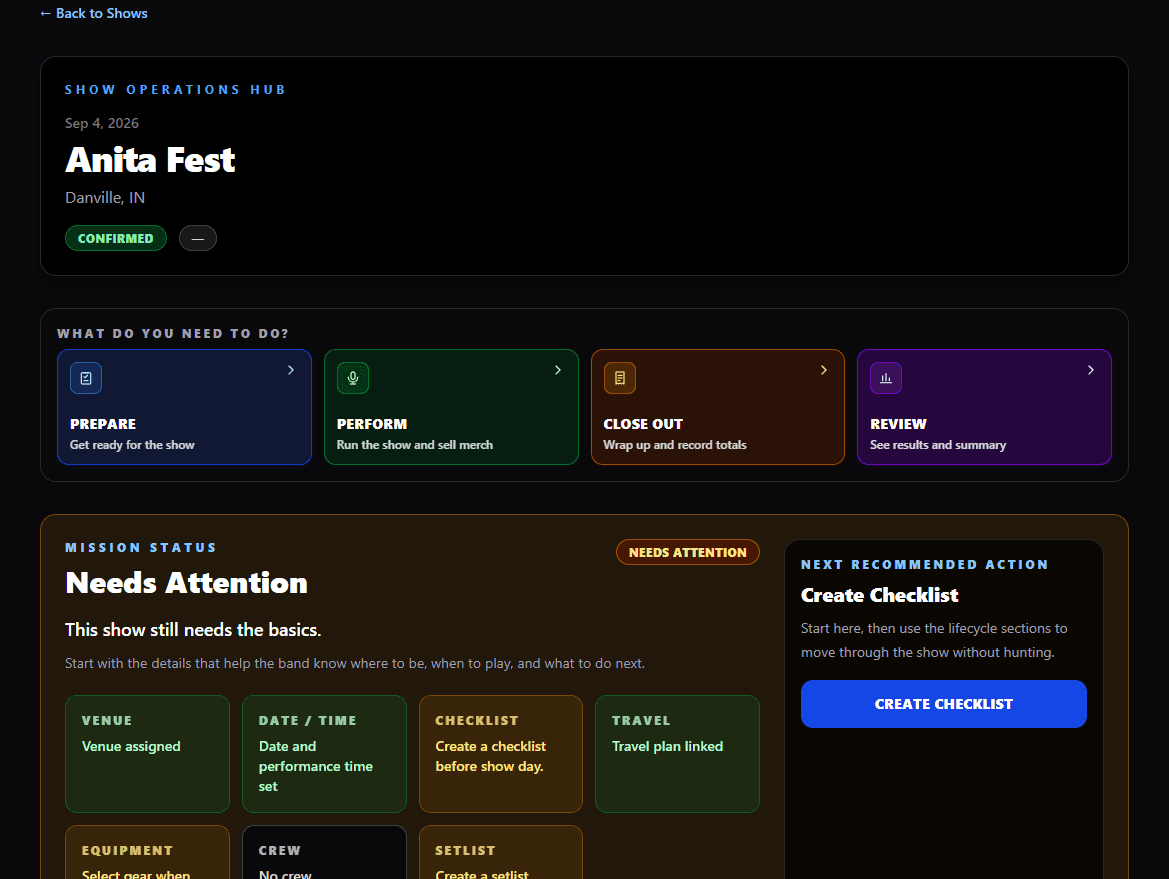Click the 'Create Checklist' heading text
This screenshot has height=879, width=1169.
(880, 595)
